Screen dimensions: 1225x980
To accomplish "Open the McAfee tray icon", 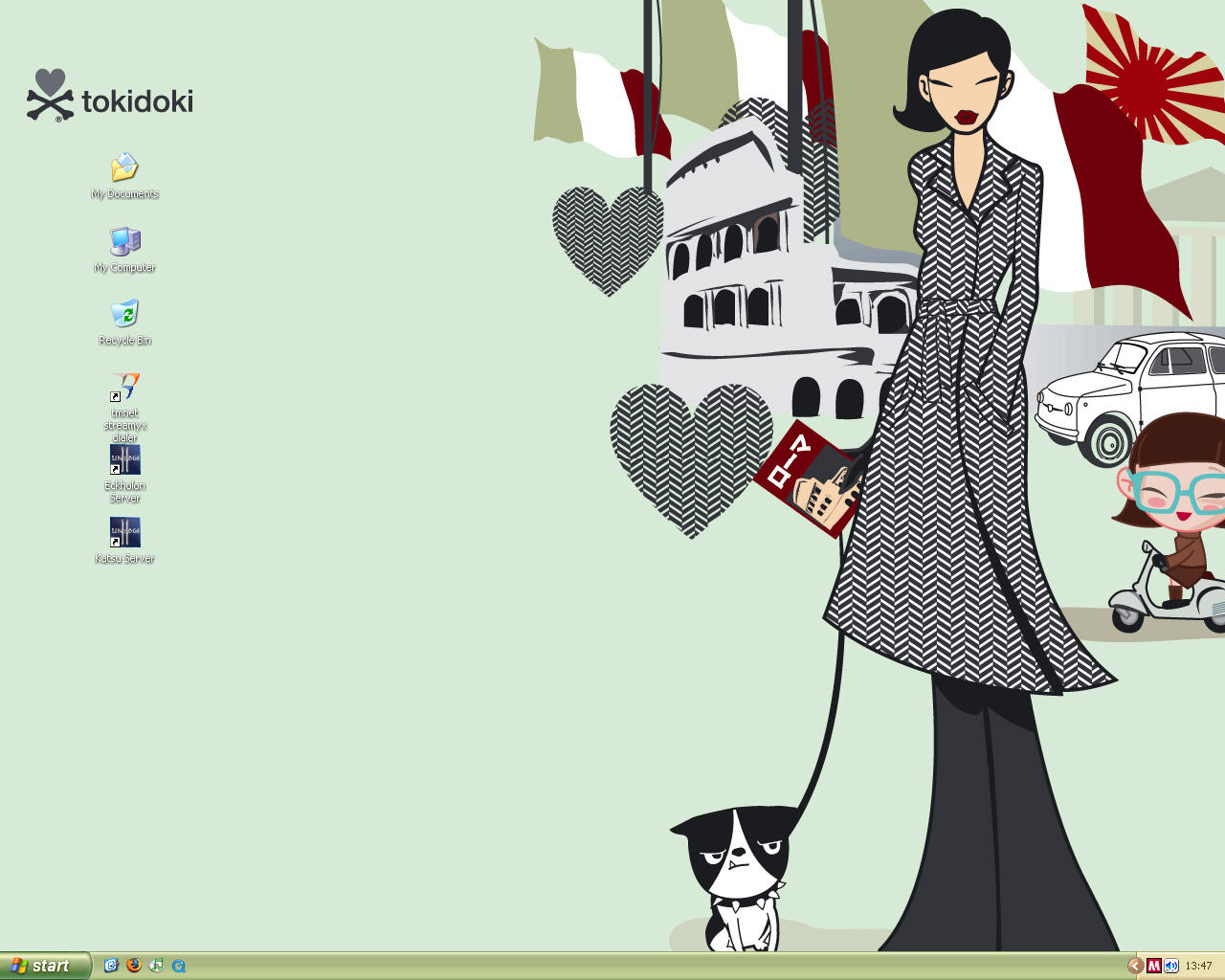I will 1154,966.
